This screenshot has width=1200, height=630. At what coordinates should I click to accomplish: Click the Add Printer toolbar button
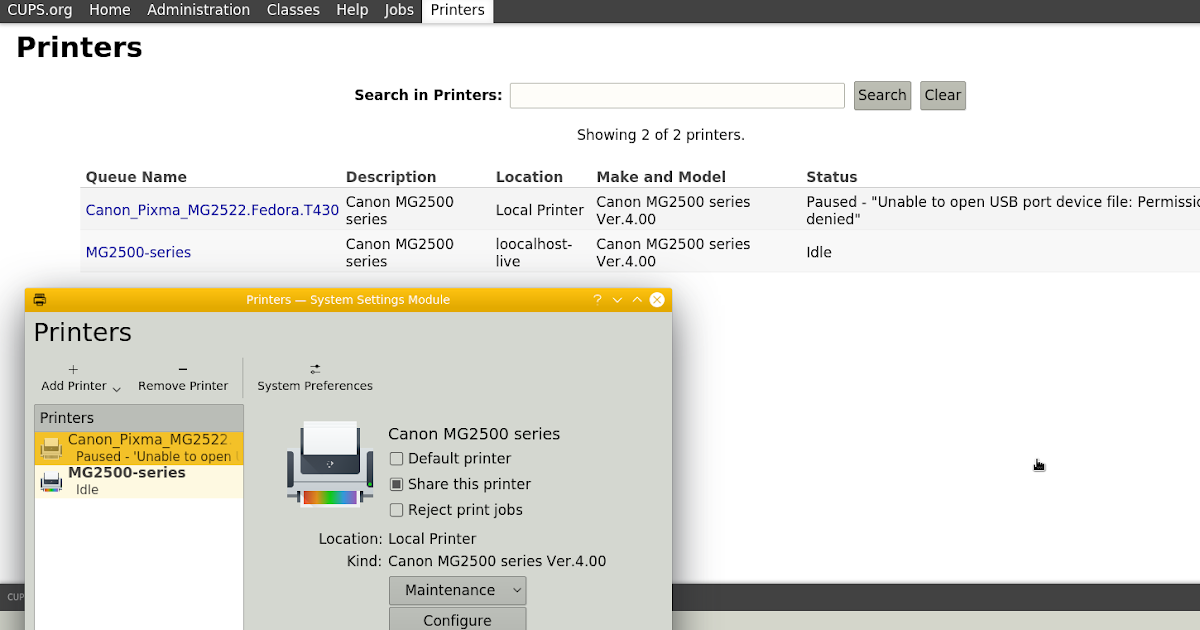[x=73, y=377]
